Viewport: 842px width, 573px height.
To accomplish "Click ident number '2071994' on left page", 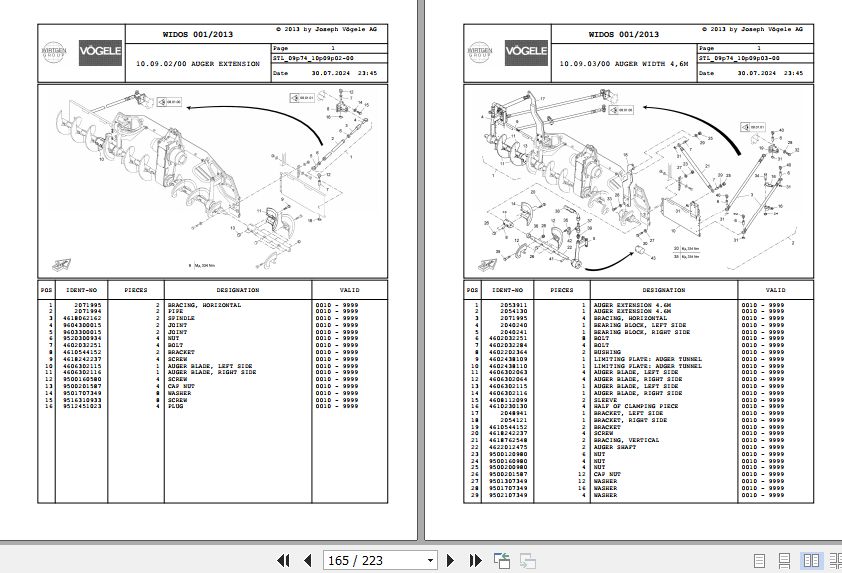I will [88, 311].
